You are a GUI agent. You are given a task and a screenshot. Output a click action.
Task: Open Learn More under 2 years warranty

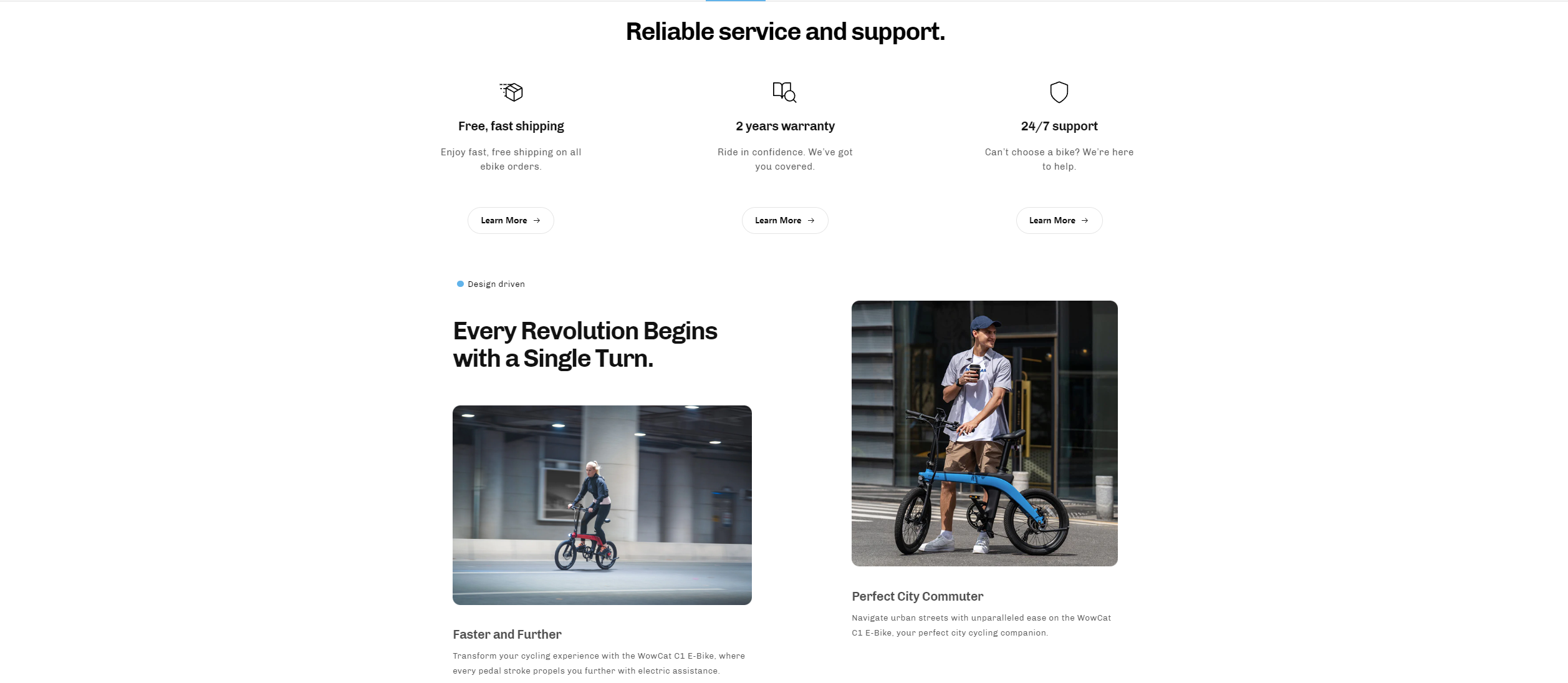pos(785,220)
